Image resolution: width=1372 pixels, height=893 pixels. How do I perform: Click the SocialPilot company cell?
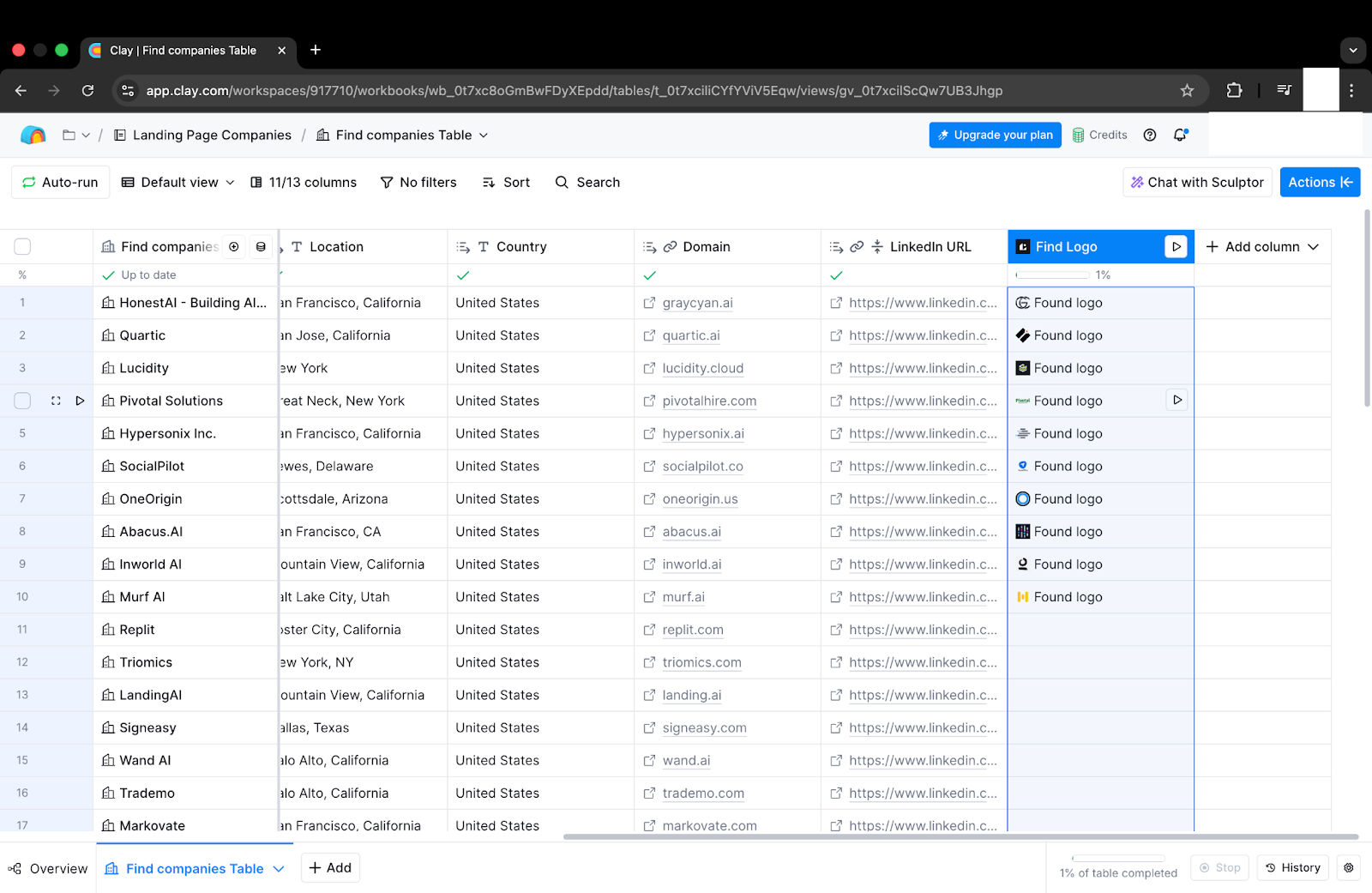point(185,466)
